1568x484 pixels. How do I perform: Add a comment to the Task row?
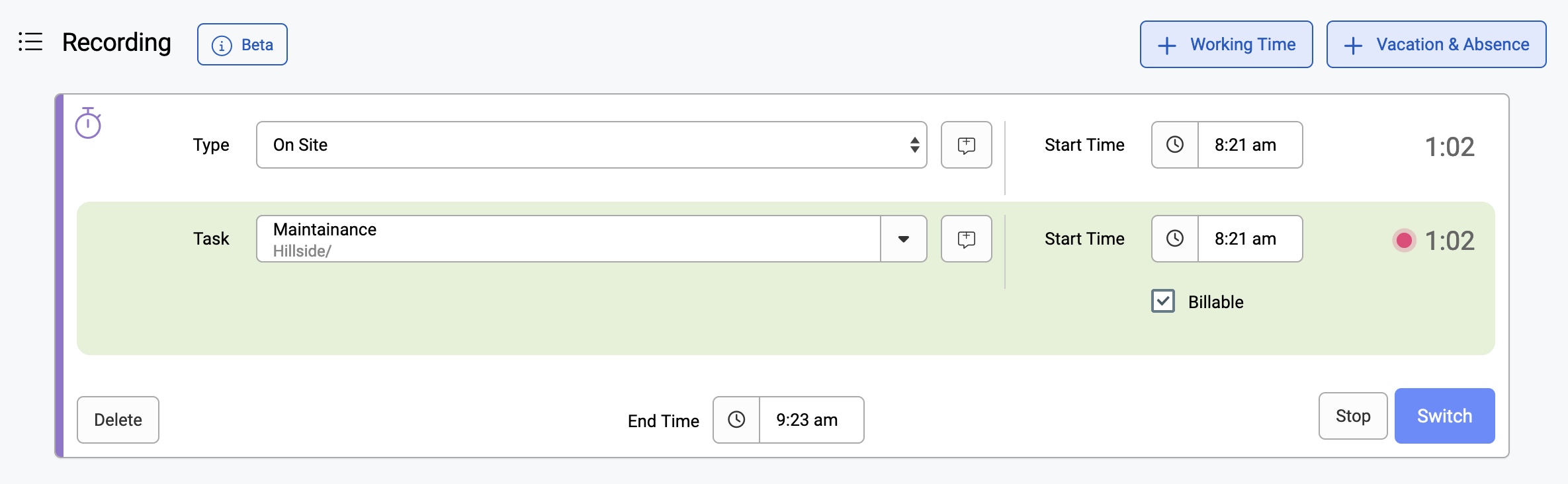coord(966,239)
